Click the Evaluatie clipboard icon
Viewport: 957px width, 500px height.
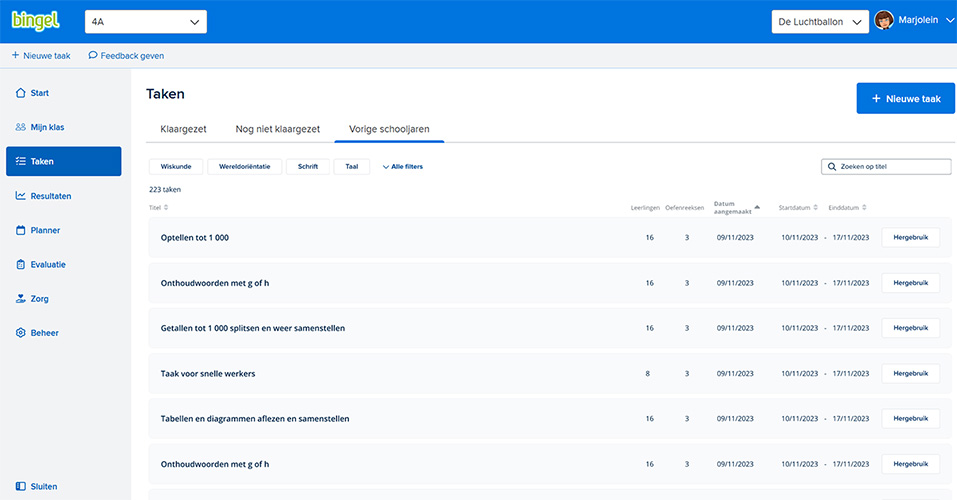[20, 264]
